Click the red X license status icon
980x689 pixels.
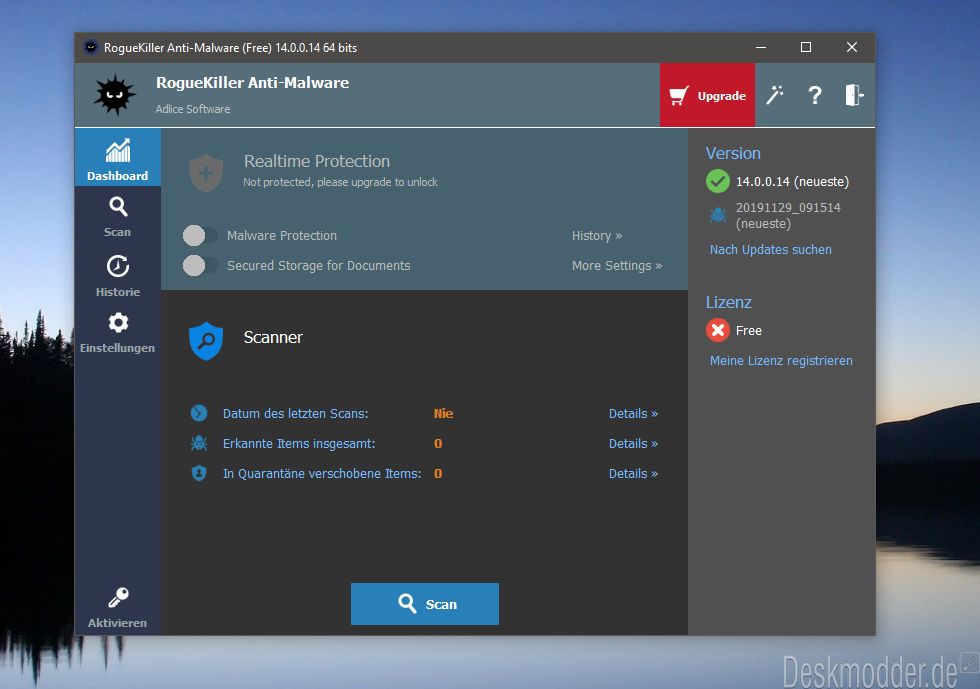718,330
